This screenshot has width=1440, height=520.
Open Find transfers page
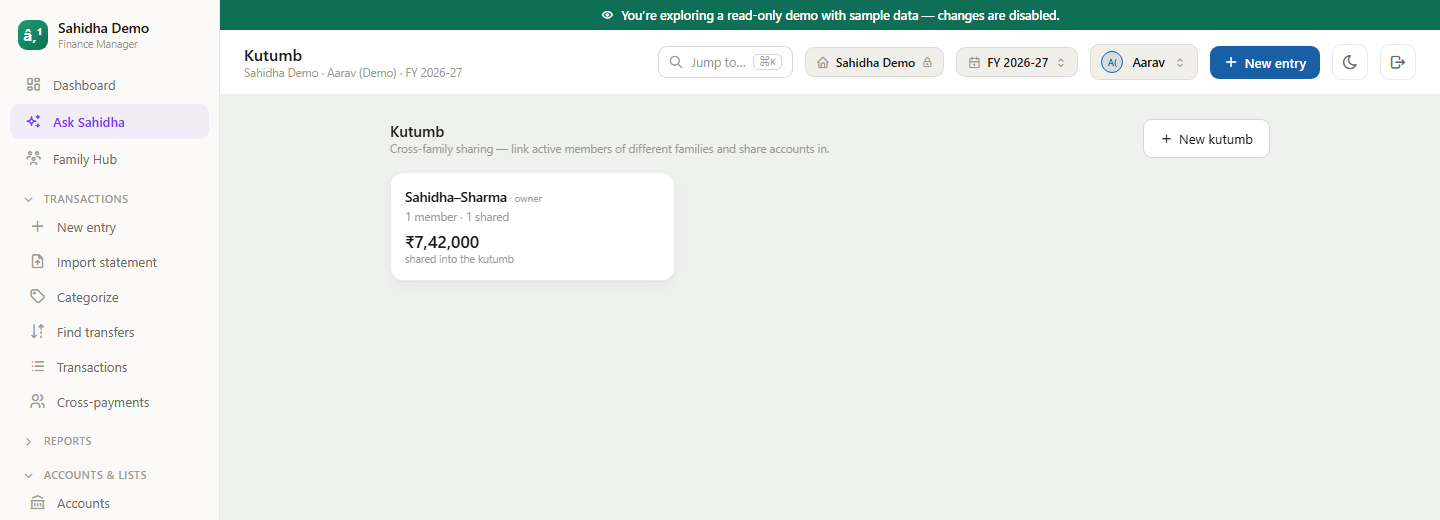110,332
